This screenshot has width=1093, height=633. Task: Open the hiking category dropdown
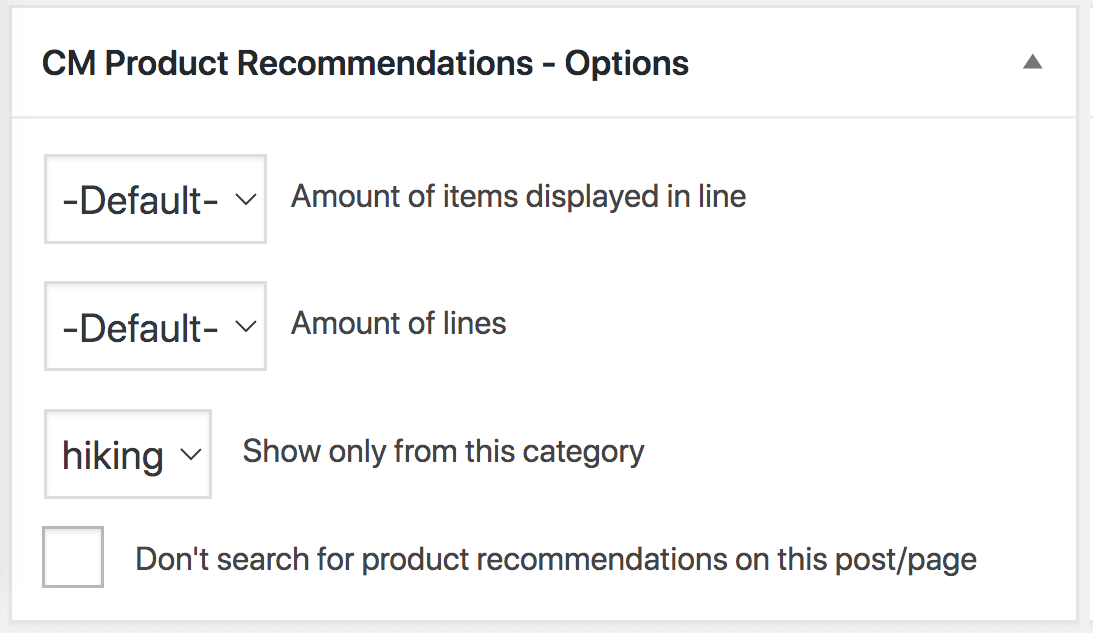pos(128,454)
